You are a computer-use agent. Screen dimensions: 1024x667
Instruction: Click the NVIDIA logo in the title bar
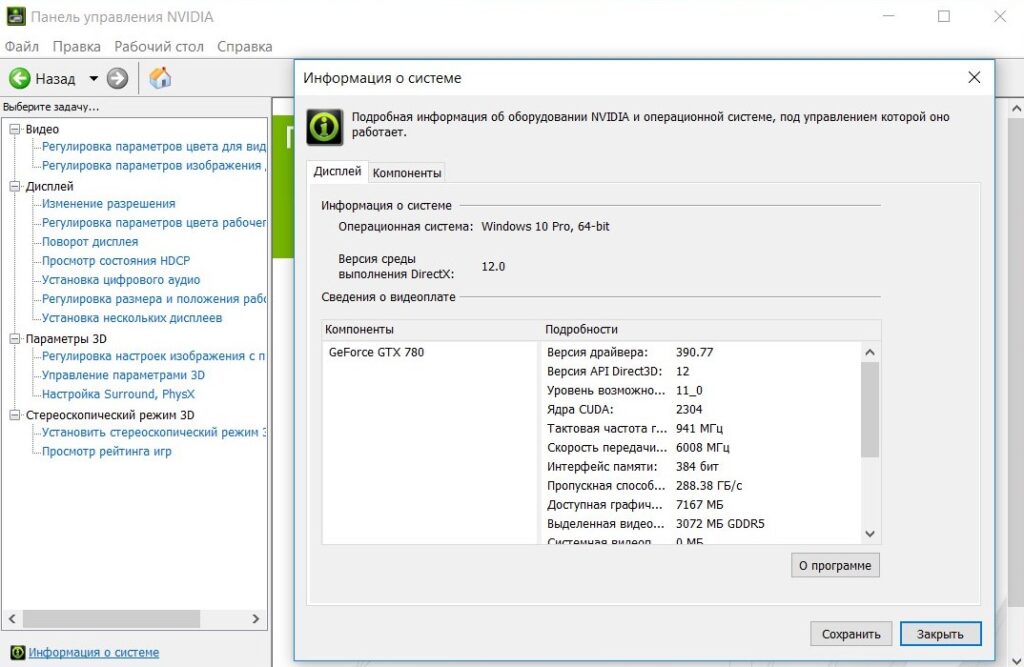coord(16,16)
